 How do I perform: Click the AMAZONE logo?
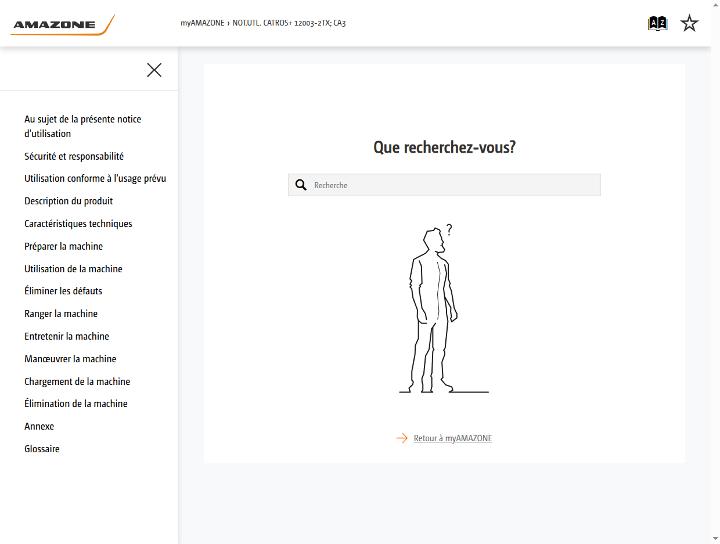click(x=62, y=24)
